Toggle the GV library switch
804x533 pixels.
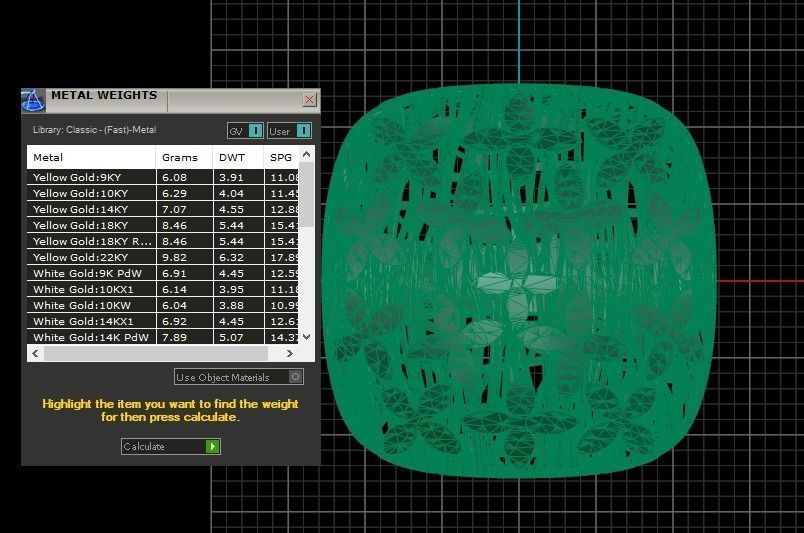point(245,131)
